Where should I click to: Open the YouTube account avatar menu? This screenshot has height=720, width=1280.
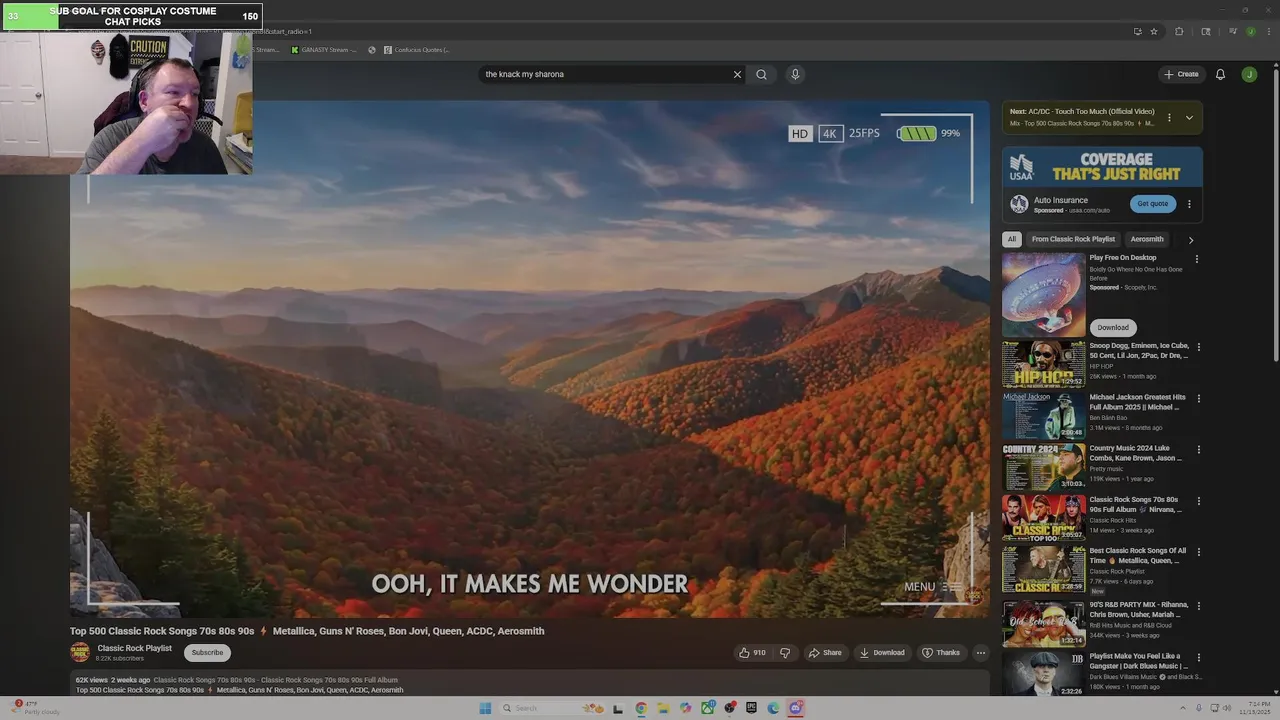[x=1249, y=74]
